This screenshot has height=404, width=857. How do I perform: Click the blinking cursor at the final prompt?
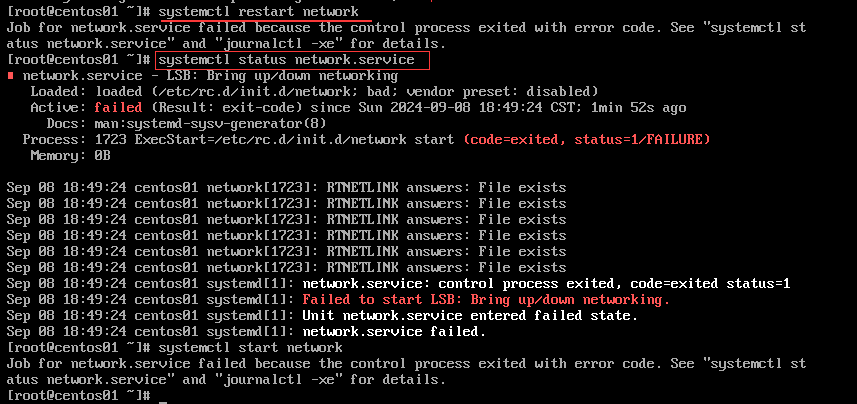point(162,401)
